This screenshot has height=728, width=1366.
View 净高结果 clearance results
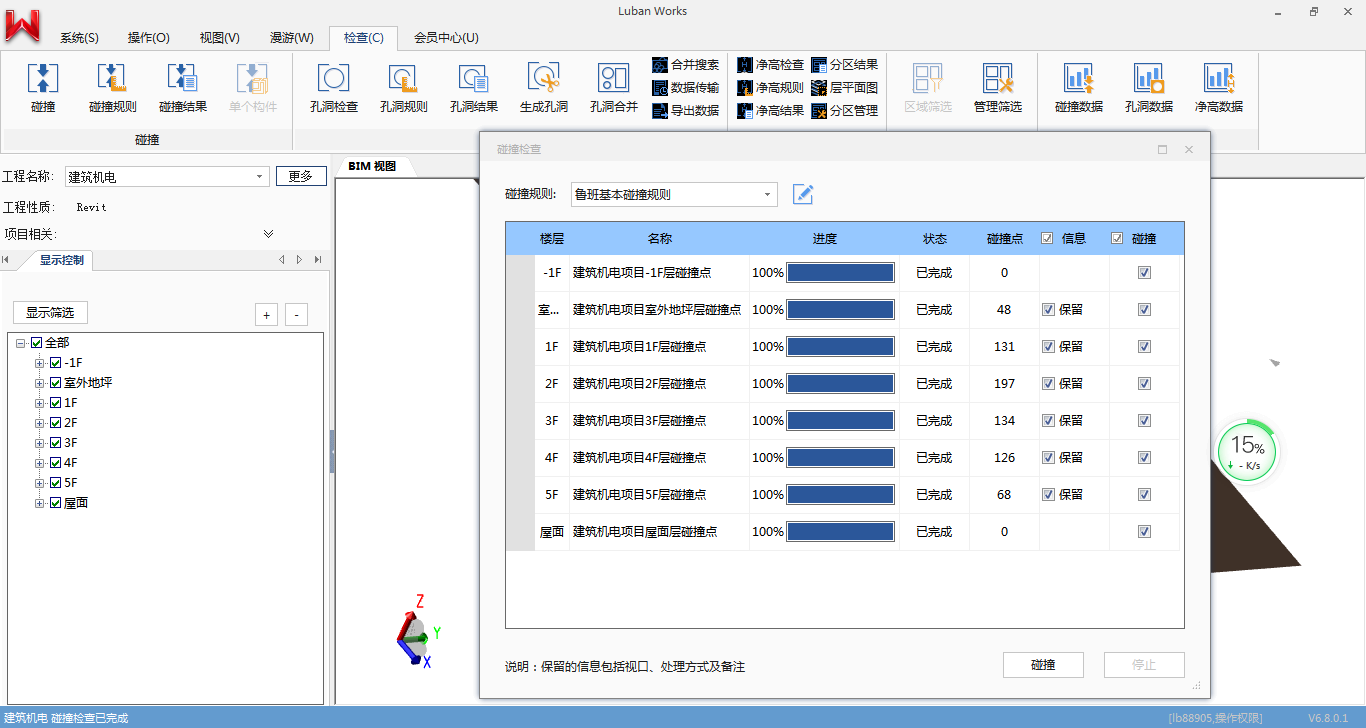[771, 110]
